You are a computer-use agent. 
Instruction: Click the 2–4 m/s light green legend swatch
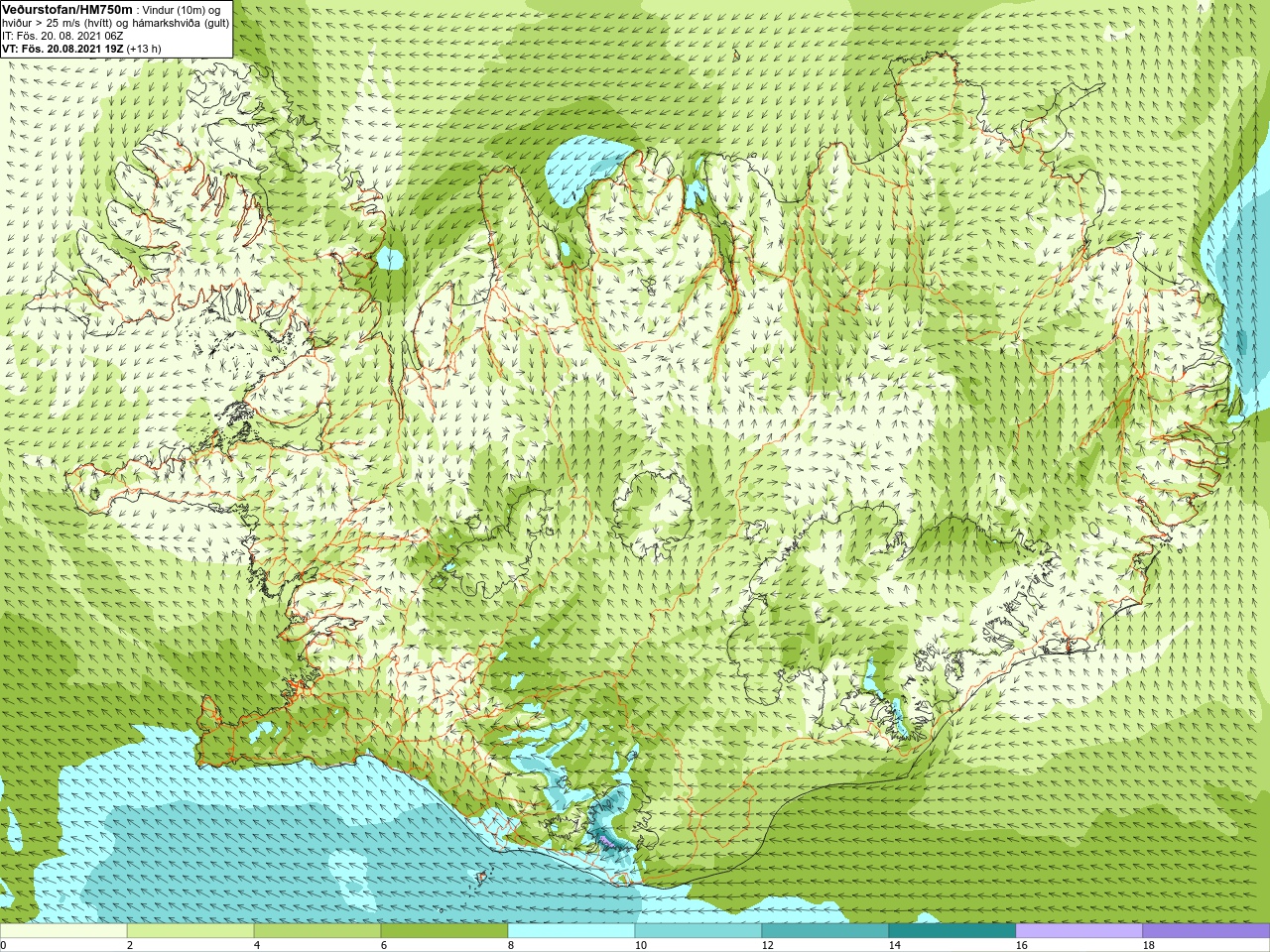coord(190,931)
